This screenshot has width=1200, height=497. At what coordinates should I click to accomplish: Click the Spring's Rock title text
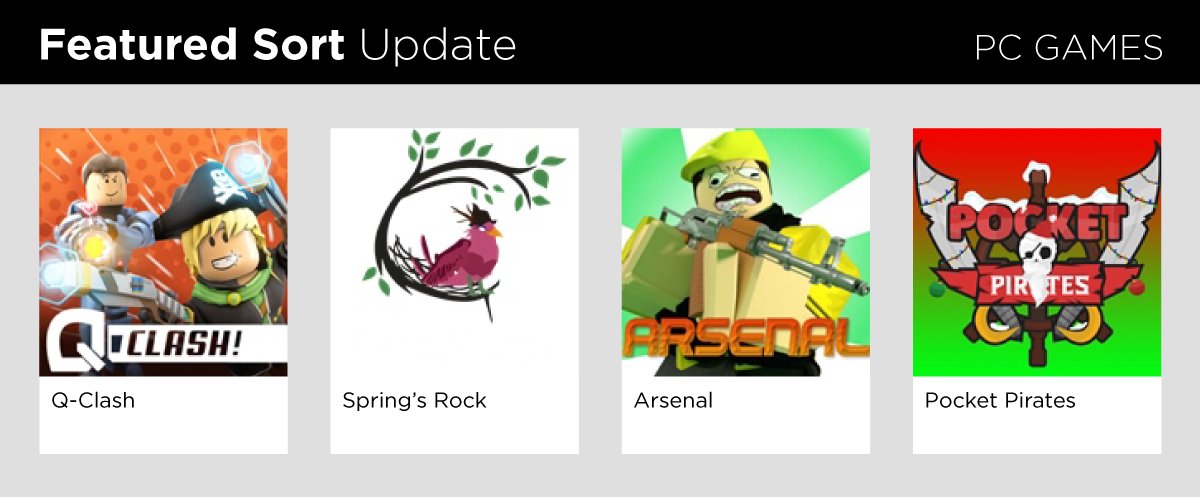414,401
